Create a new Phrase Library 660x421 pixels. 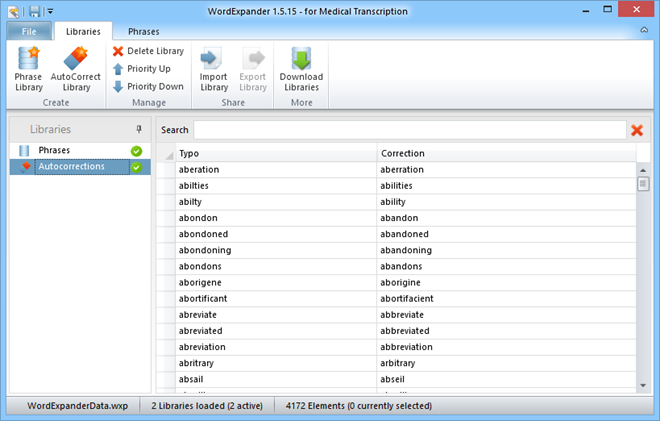click(x=29, y=69)
